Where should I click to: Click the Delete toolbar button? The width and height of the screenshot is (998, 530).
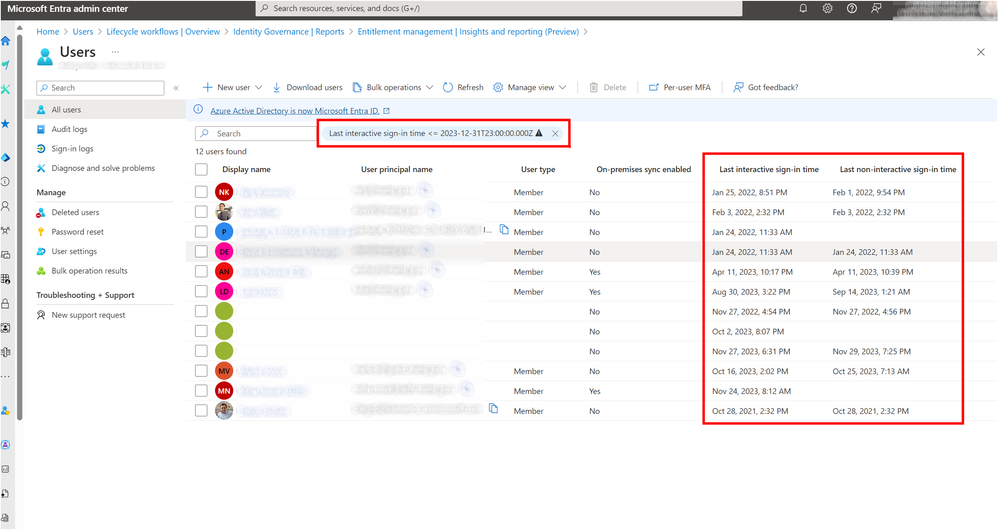pos(608,87)
